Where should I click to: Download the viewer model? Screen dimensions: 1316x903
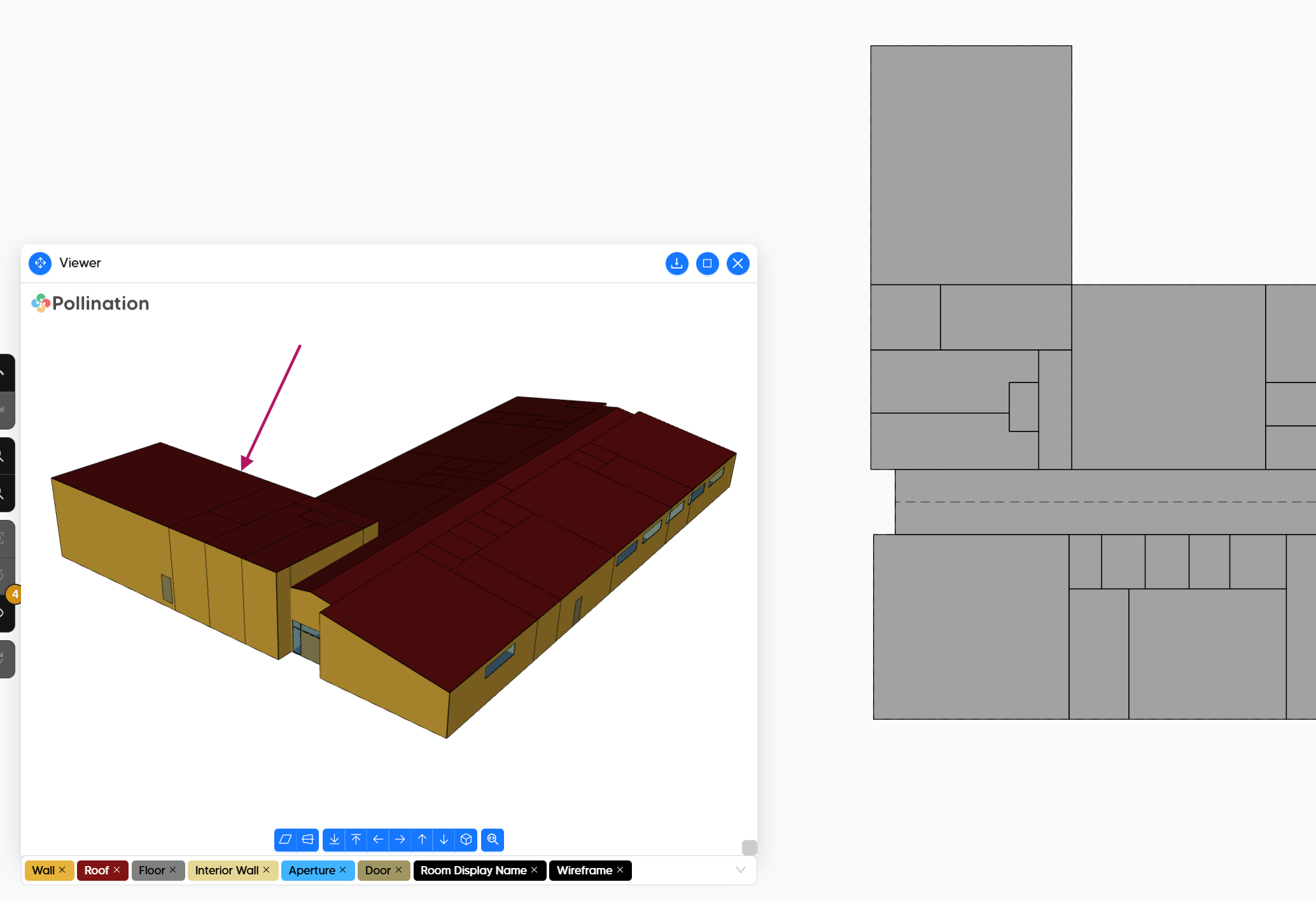[x=676, y=263]
